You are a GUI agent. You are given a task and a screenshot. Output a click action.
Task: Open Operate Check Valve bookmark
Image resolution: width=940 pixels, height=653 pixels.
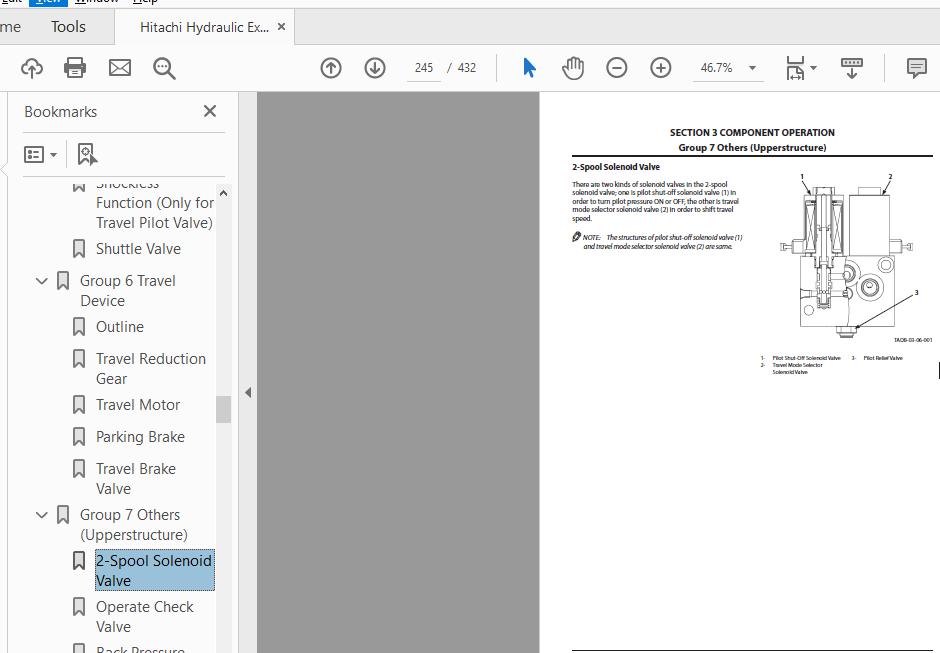coord(144,616)
